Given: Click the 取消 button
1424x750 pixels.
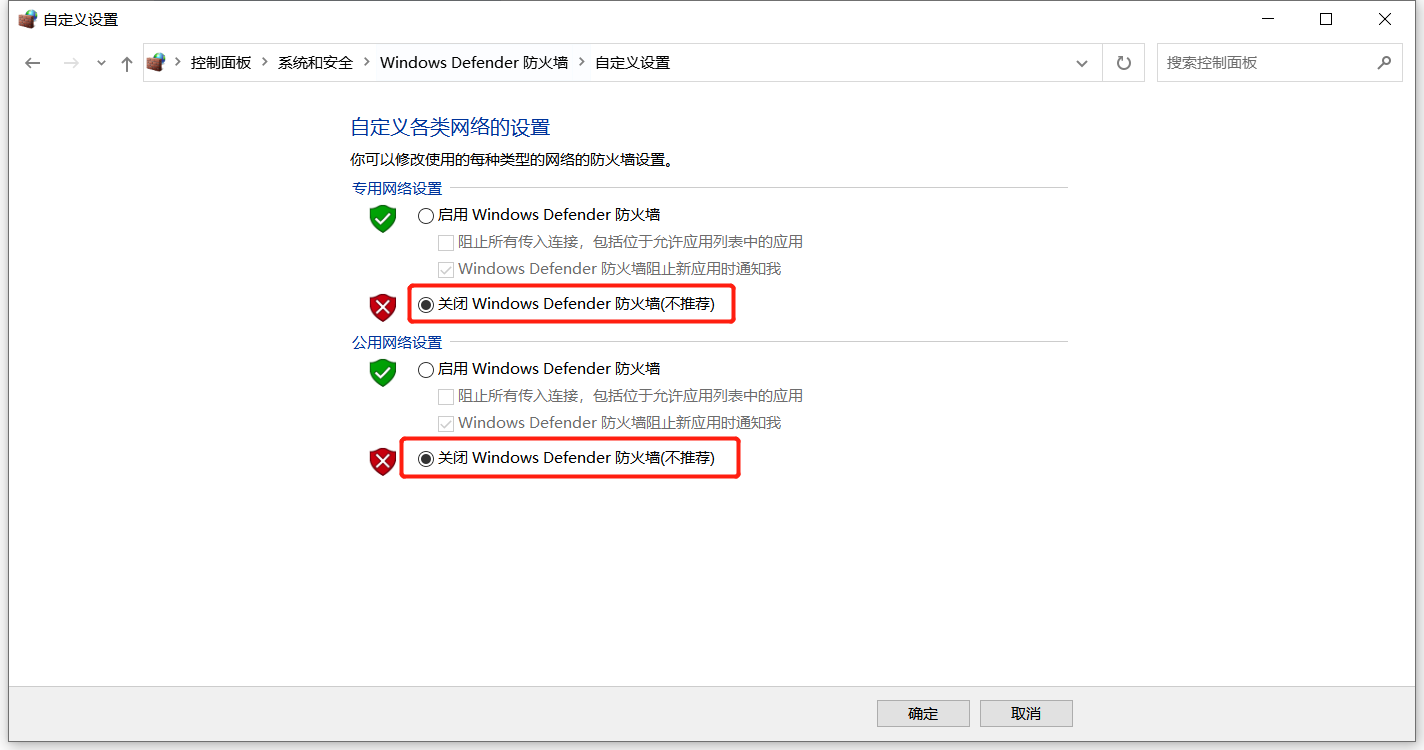Looking at the screenshot, I should coord(1026,713).
